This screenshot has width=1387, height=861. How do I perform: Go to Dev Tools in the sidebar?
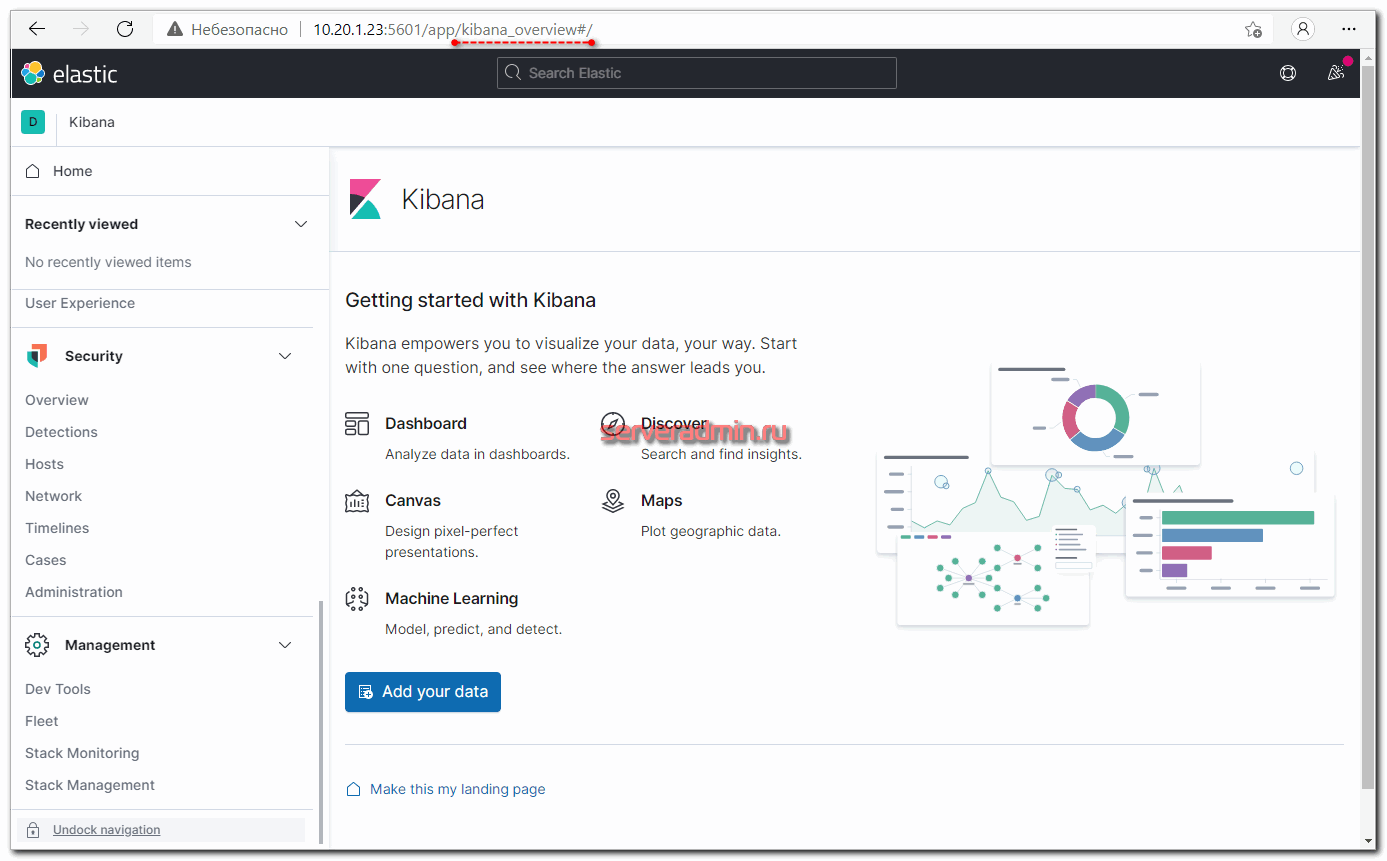coord(58,689)
